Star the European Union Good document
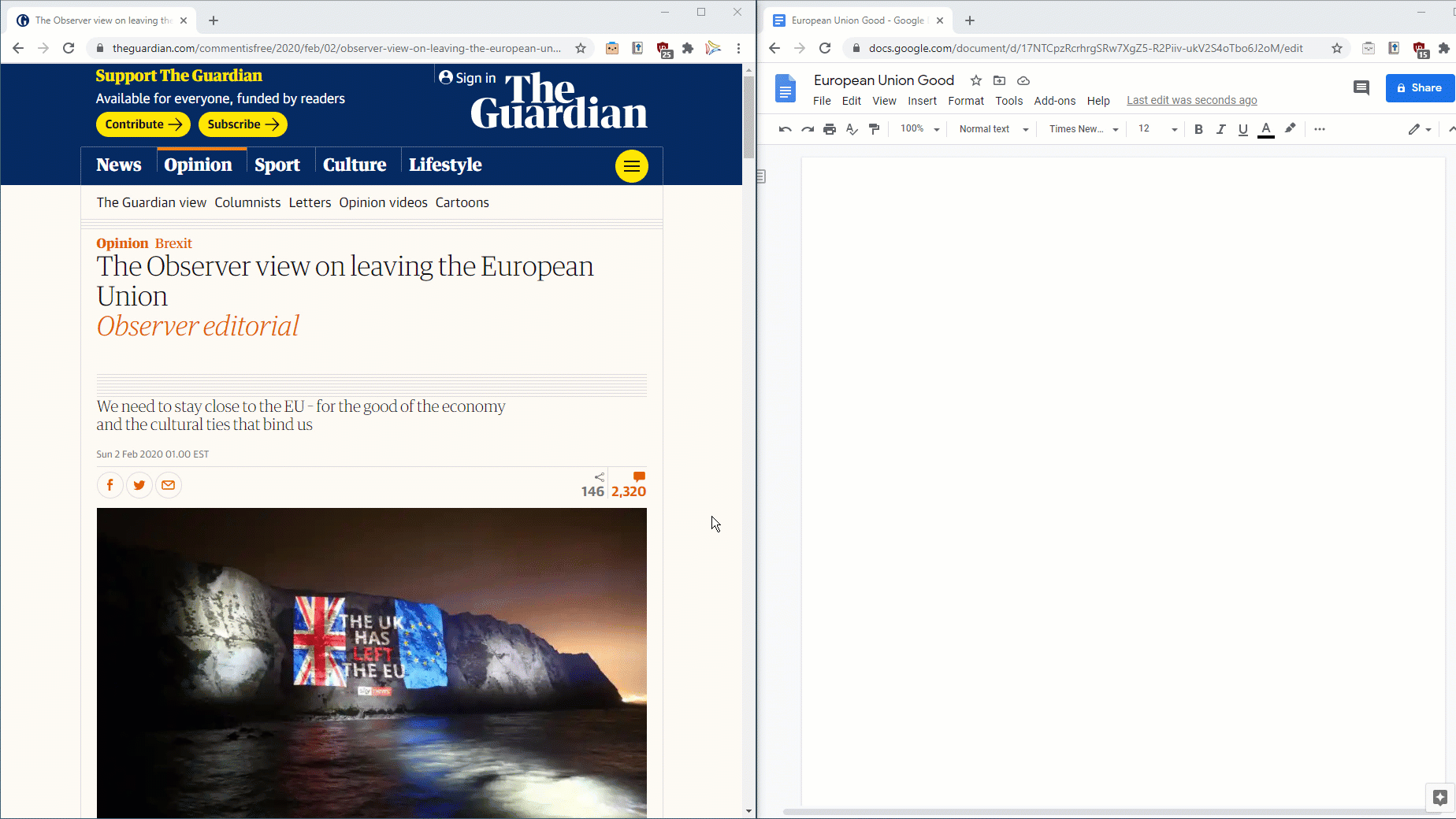1456x819 pixels. [x=976, y=80]
